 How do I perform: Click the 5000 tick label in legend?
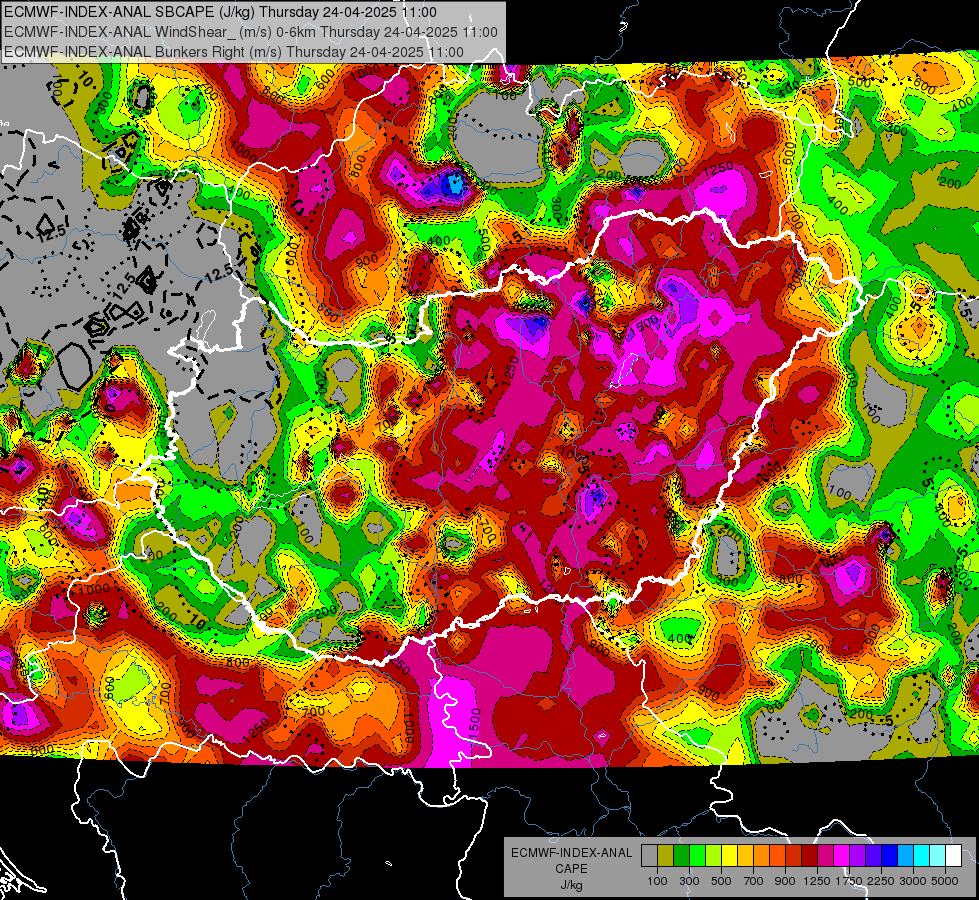[945, 881]
